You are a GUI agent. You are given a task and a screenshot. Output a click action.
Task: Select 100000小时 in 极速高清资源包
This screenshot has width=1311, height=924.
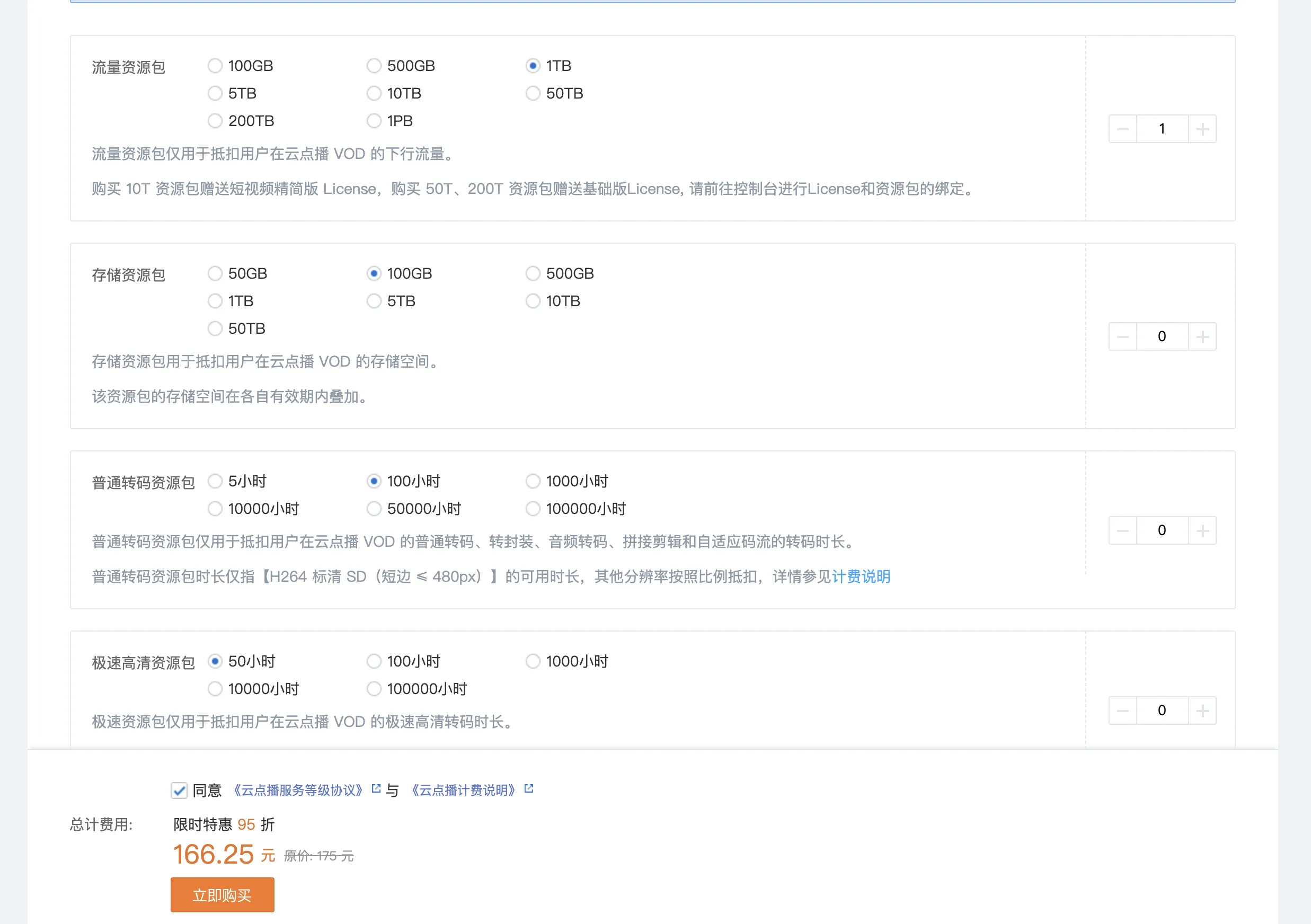[x=374, y=689]
